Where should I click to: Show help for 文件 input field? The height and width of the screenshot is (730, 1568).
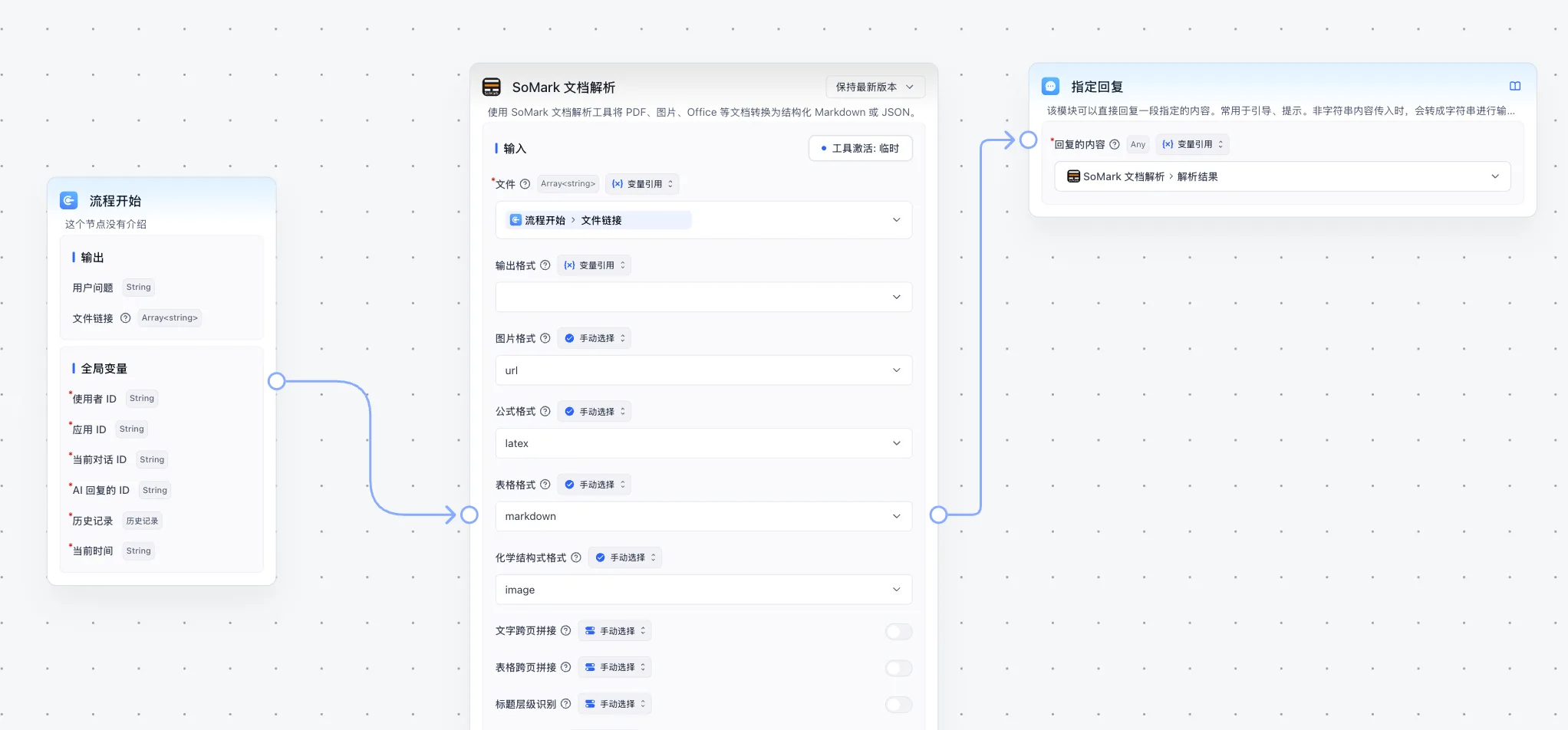click(525, 184)
